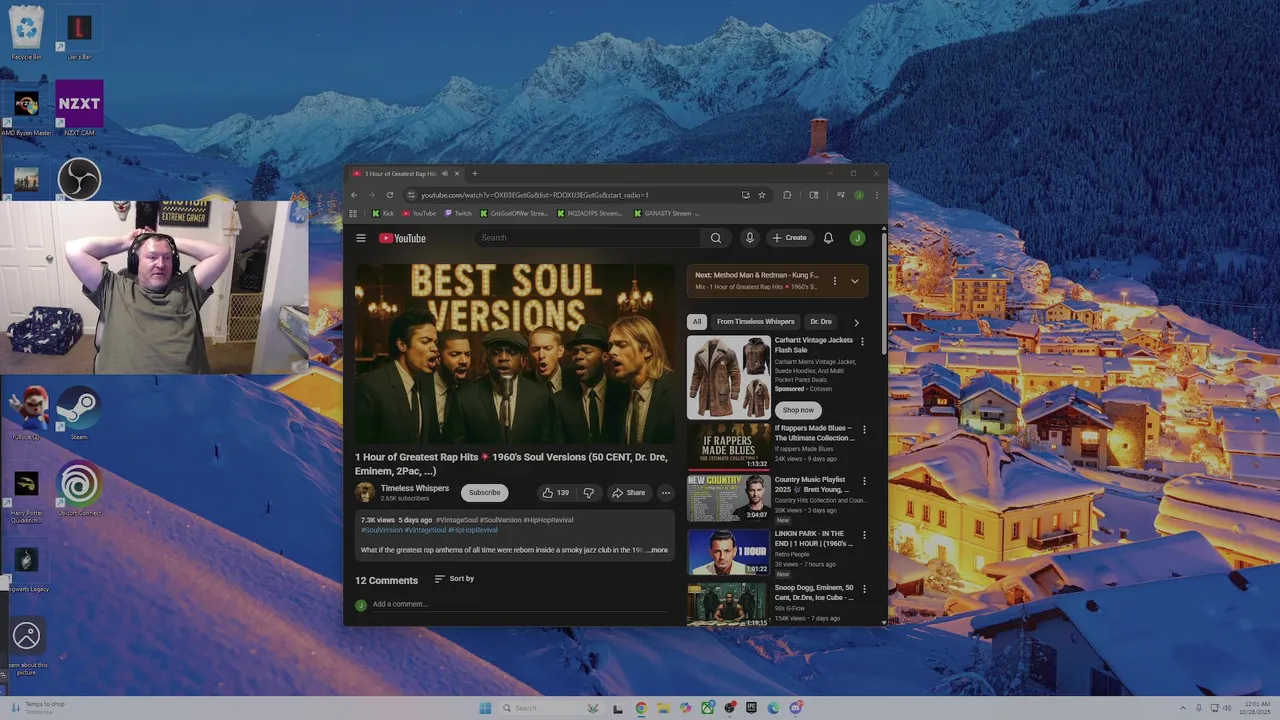Image resolution: width=1280 pixels, height=720 pixels.
Task: Open YouTube notifications bell
Action: pyautogui.click(x=828, y=238)
